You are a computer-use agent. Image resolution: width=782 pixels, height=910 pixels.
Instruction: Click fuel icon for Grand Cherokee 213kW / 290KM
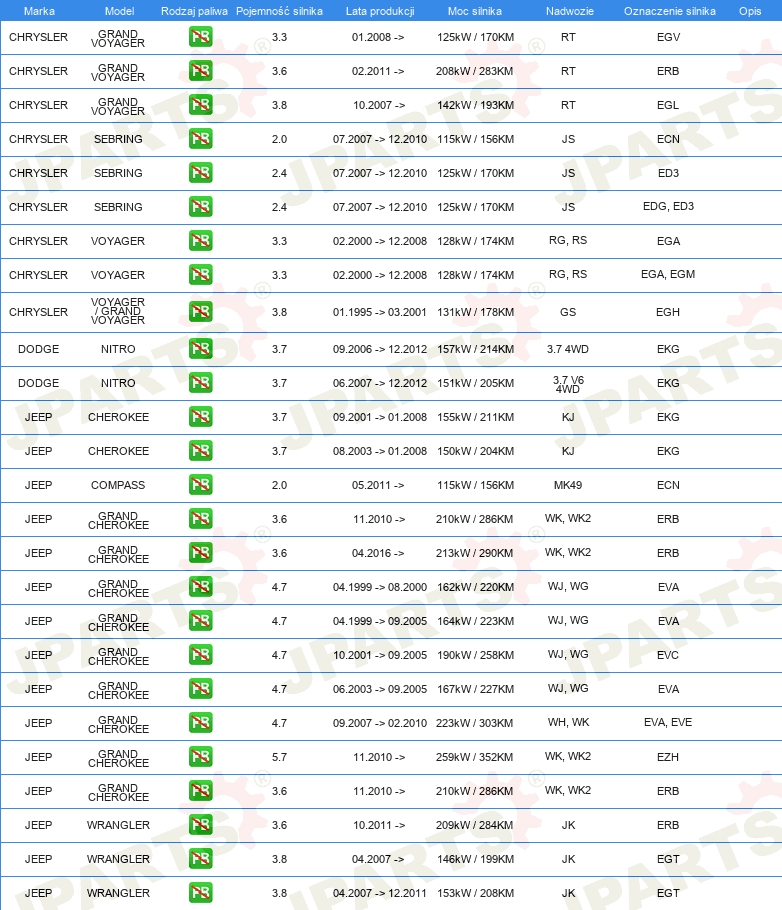tap(200, 552)
